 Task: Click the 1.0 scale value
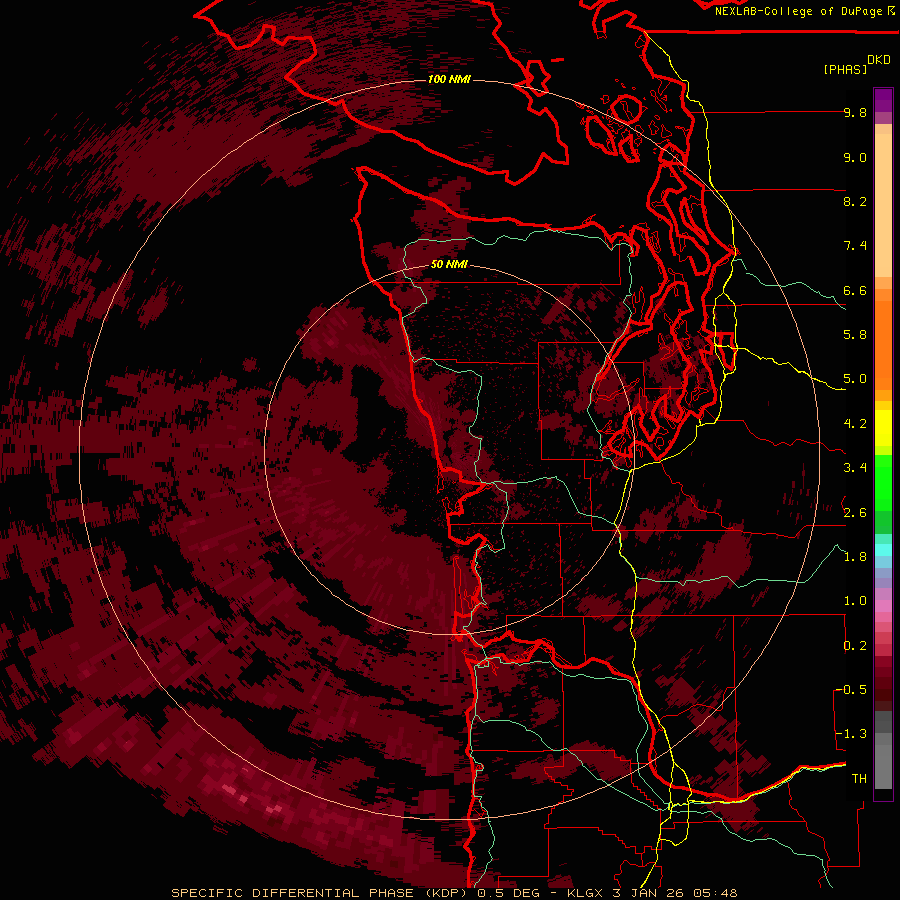[855, 601]
